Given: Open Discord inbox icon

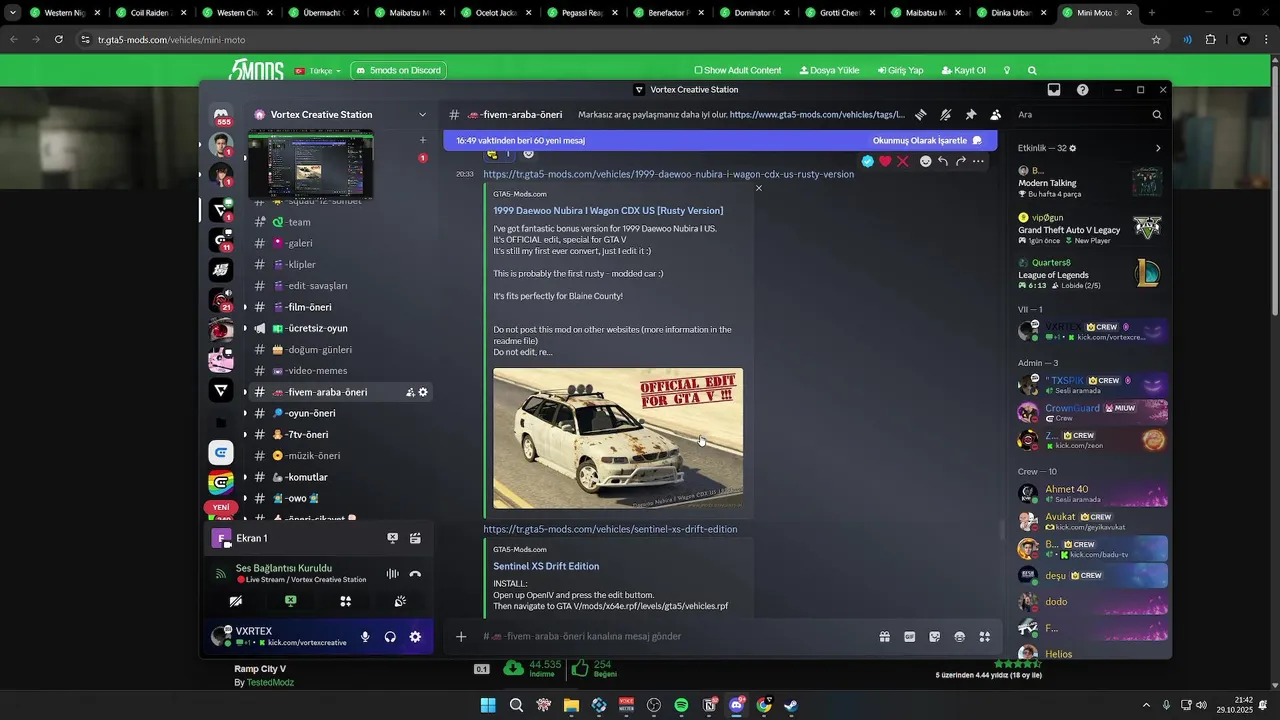Looking at the screenshot, I should coord(1054,90).
